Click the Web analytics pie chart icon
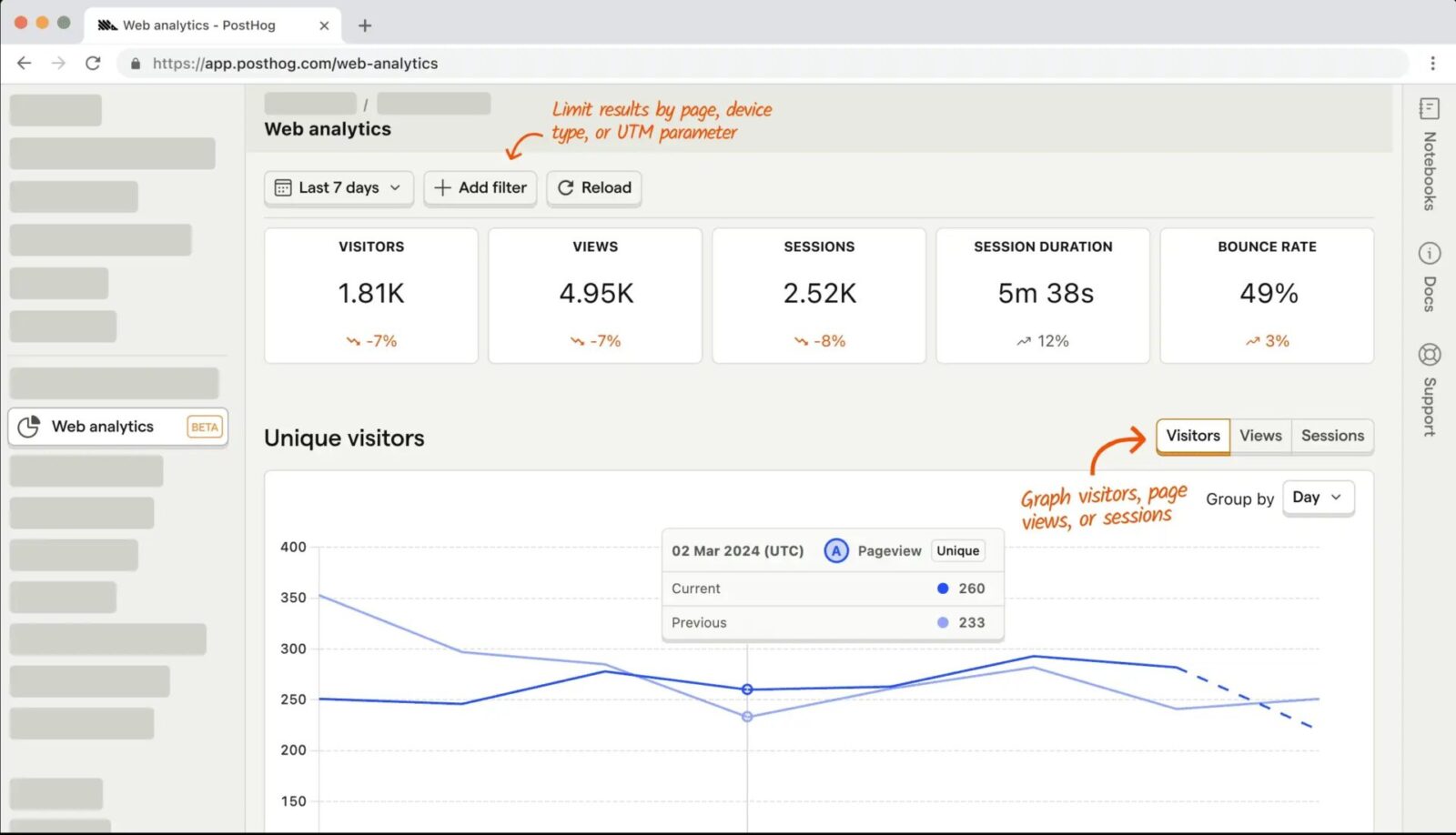1456x835 pixels. (29, 427)
